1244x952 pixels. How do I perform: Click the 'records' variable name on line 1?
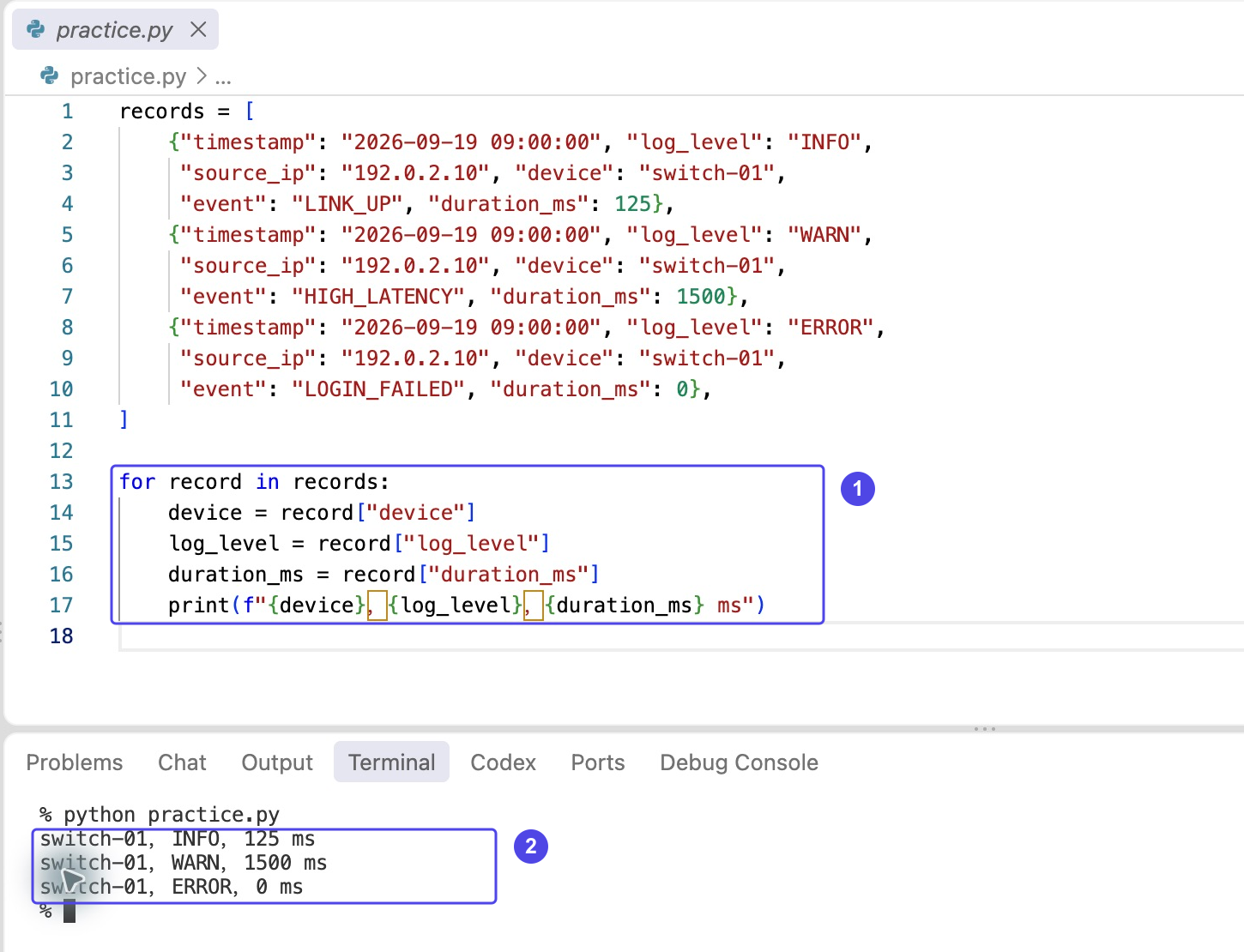tap(162, 111)
